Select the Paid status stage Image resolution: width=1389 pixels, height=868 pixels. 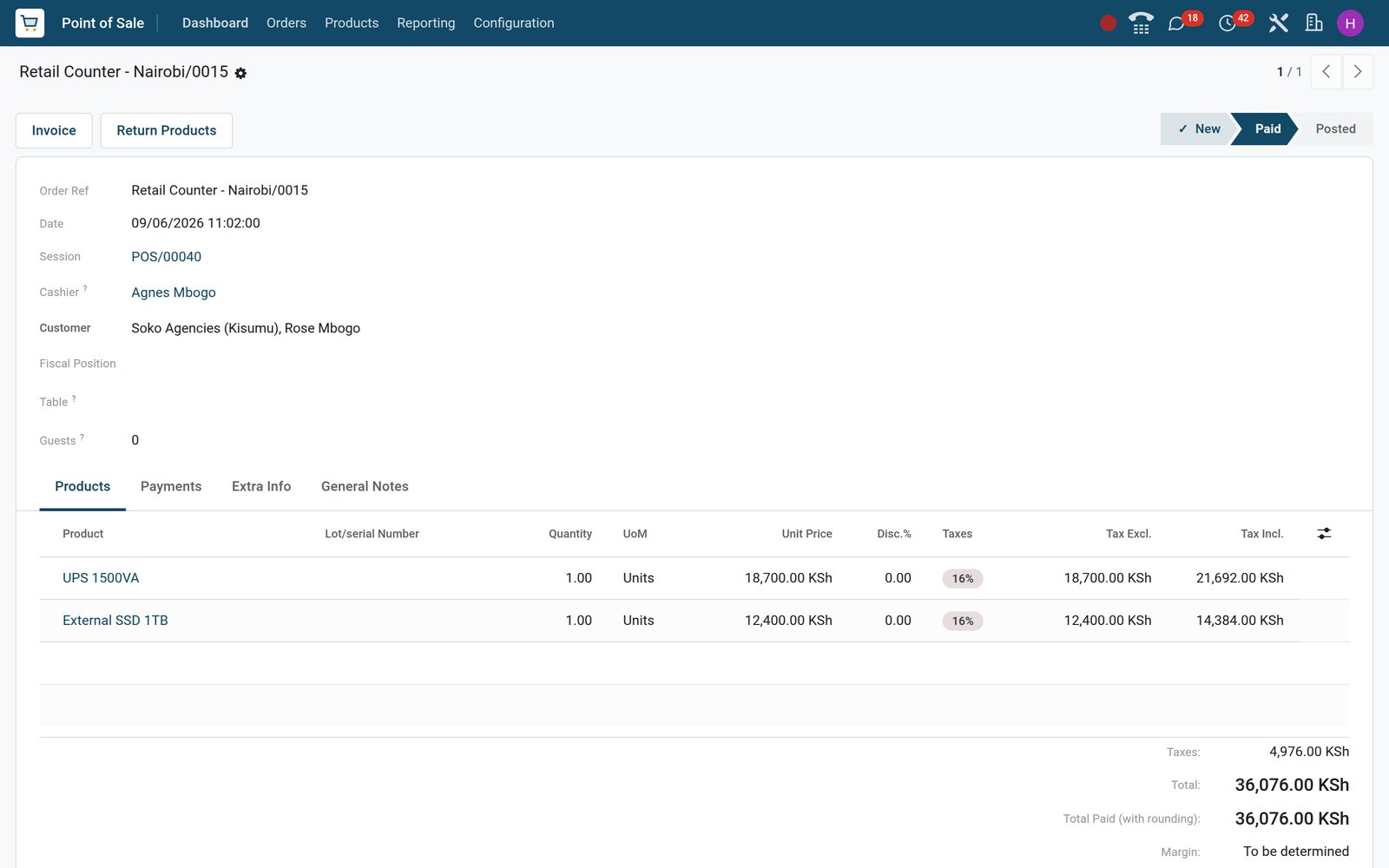[1267, 129]
